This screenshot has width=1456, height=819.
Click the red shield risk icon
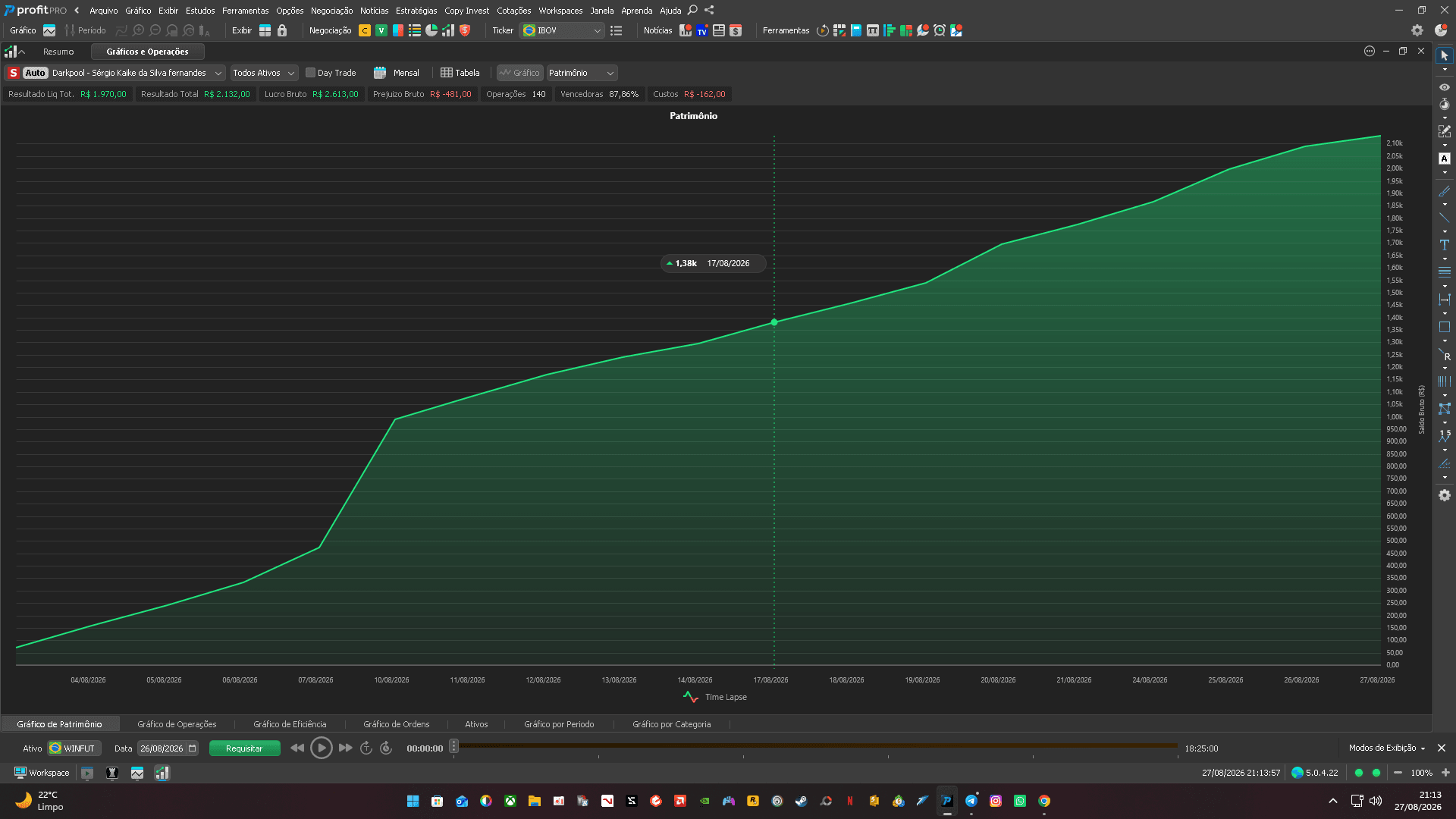tap(465, 30)
